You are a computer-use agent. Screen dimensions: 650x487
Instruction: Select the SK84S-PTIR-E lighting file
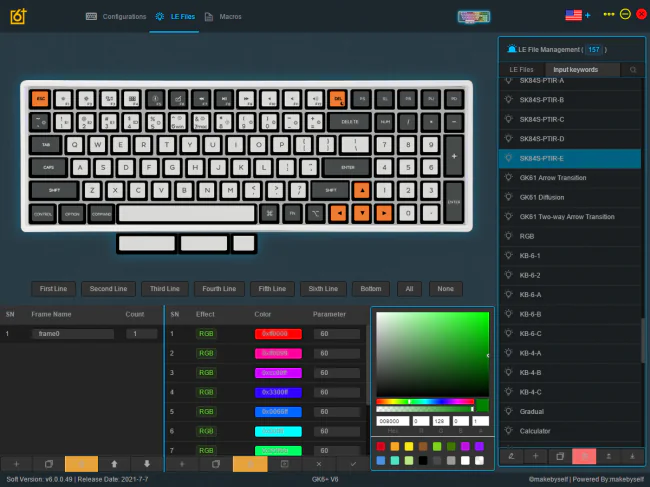(x=570, y=158)
